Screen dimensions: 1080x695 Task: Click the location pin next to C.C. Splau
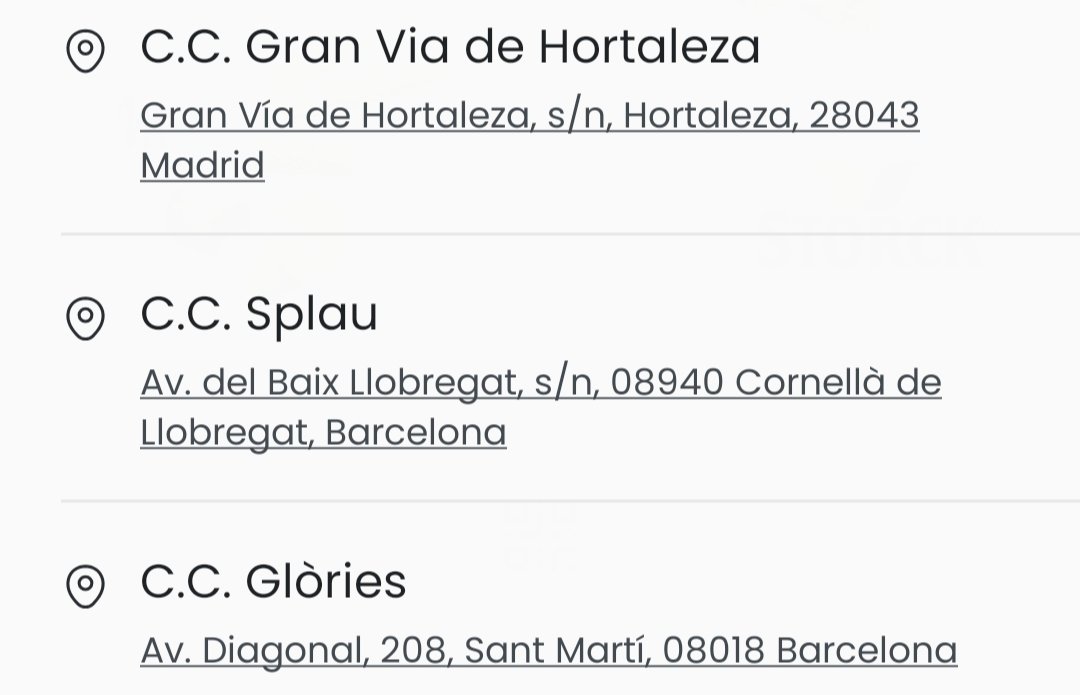point(85,318)
